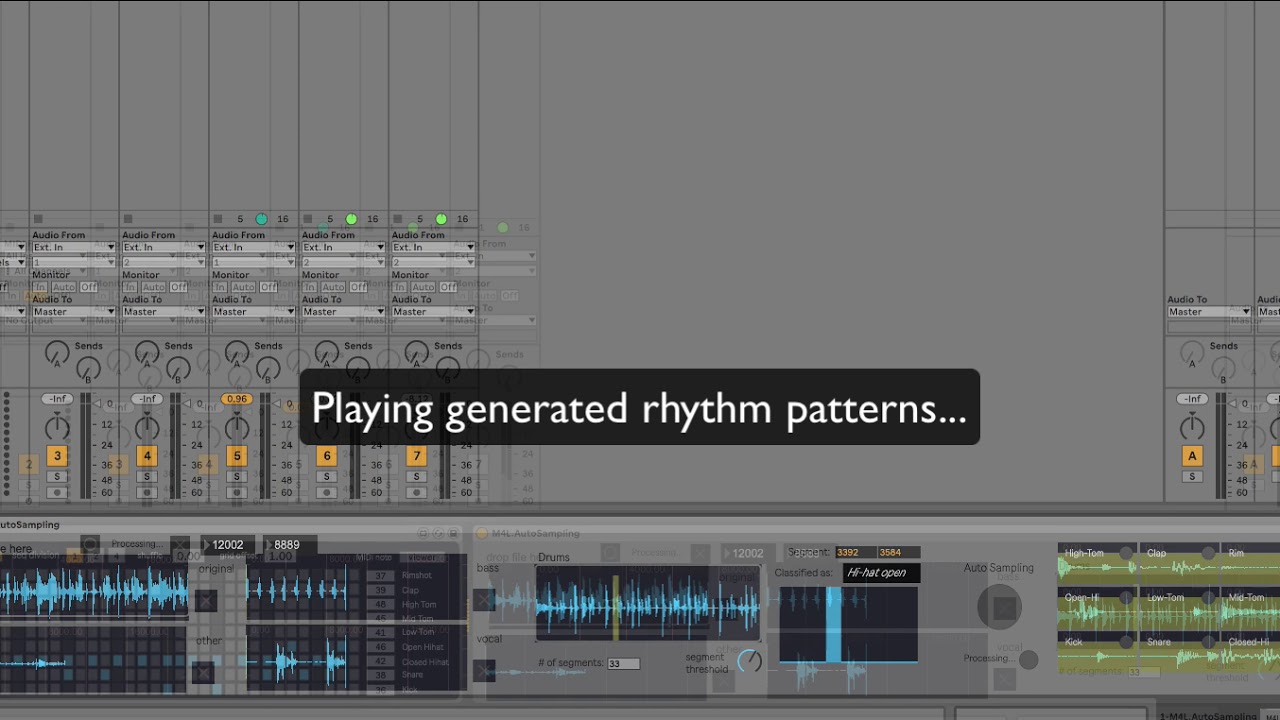The image size is (1280, 720).
Task: Stop clips on track 6
Action: click(x=308, y=219)
